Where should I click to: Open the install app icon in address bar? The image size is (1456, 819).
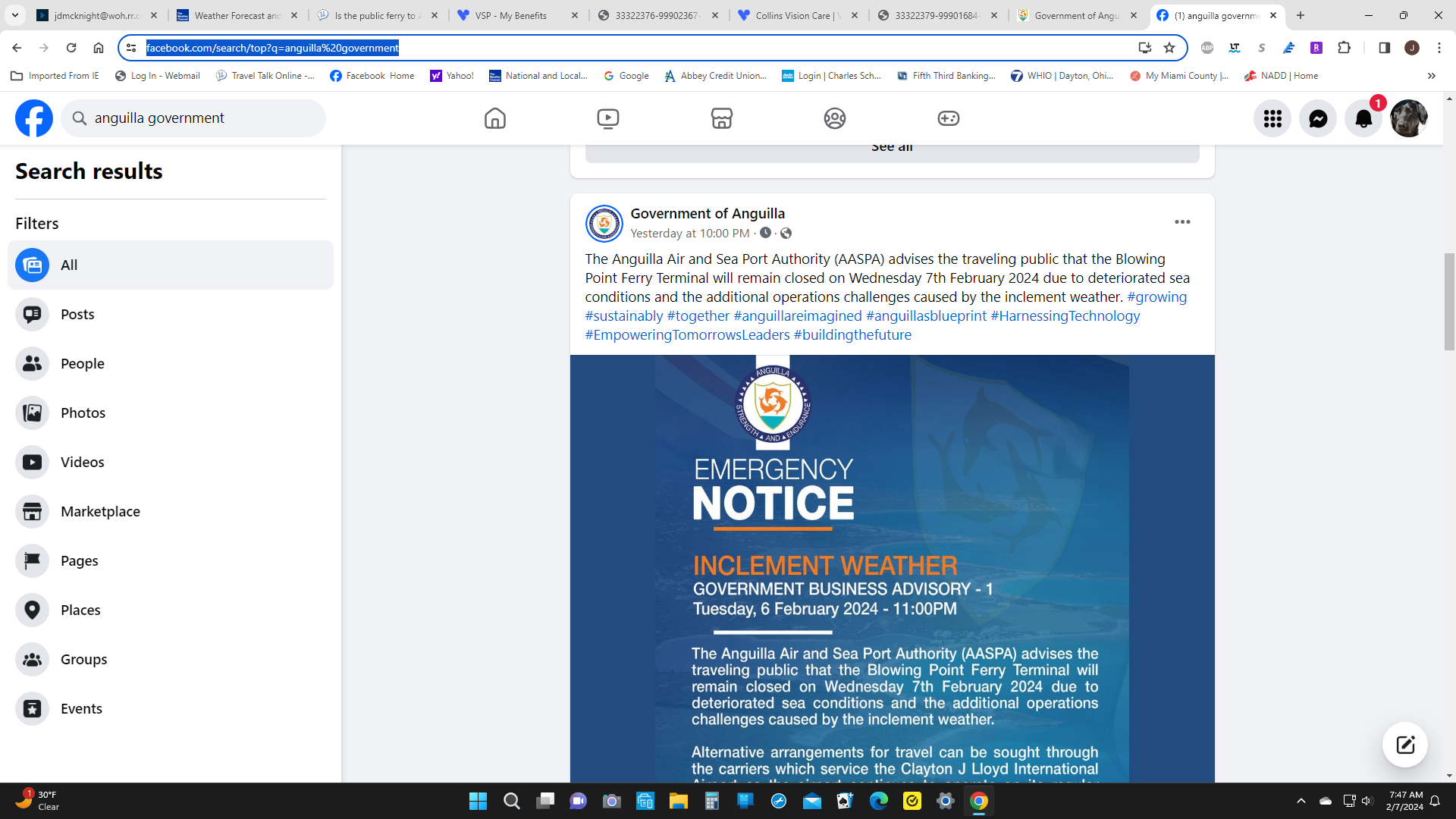pos(1144,48)
